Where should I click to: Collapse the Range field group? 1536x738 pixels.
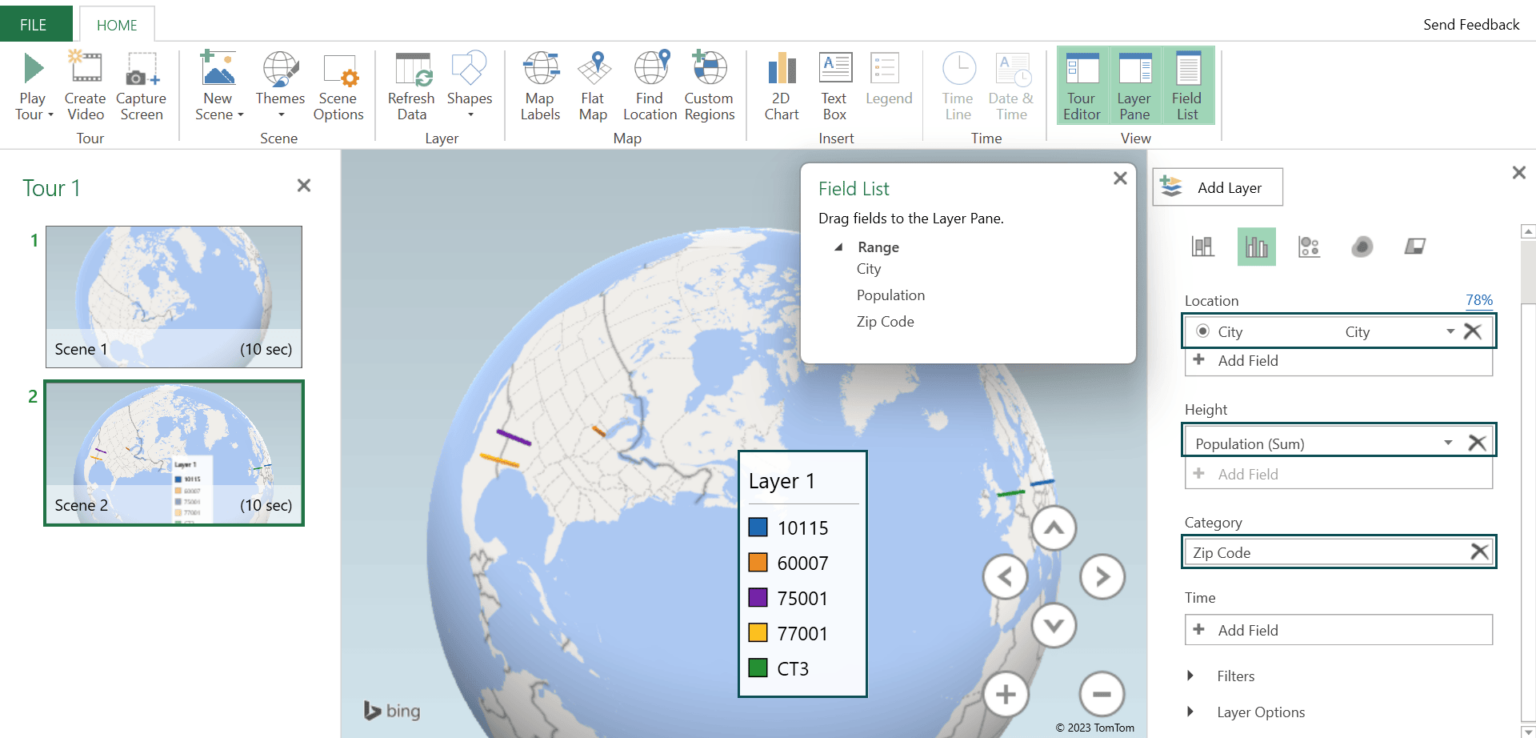838,247
